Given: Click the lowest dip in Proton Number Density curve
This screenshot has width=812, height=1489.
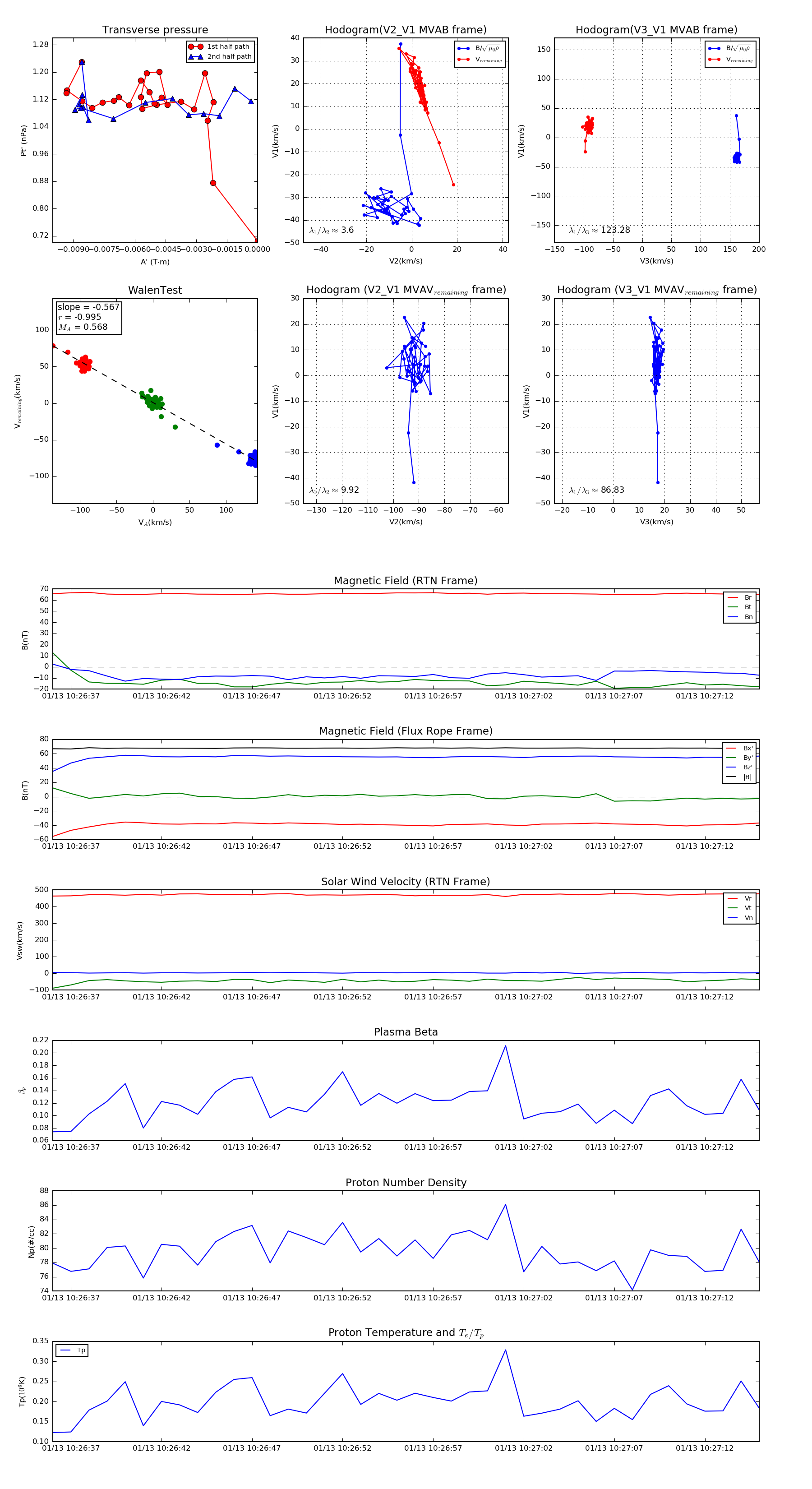Looking at the screenshot, I should click(x=632, y=1290).
